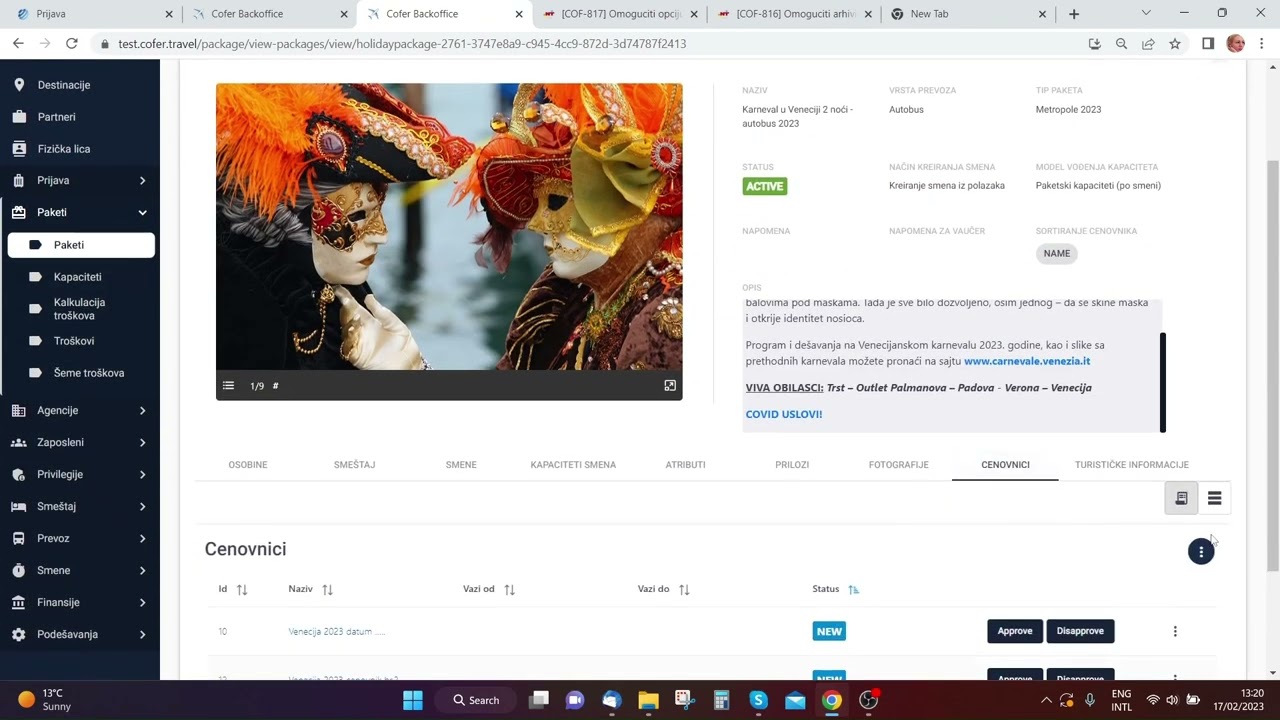Open a new browser tab

[1074, 14]
